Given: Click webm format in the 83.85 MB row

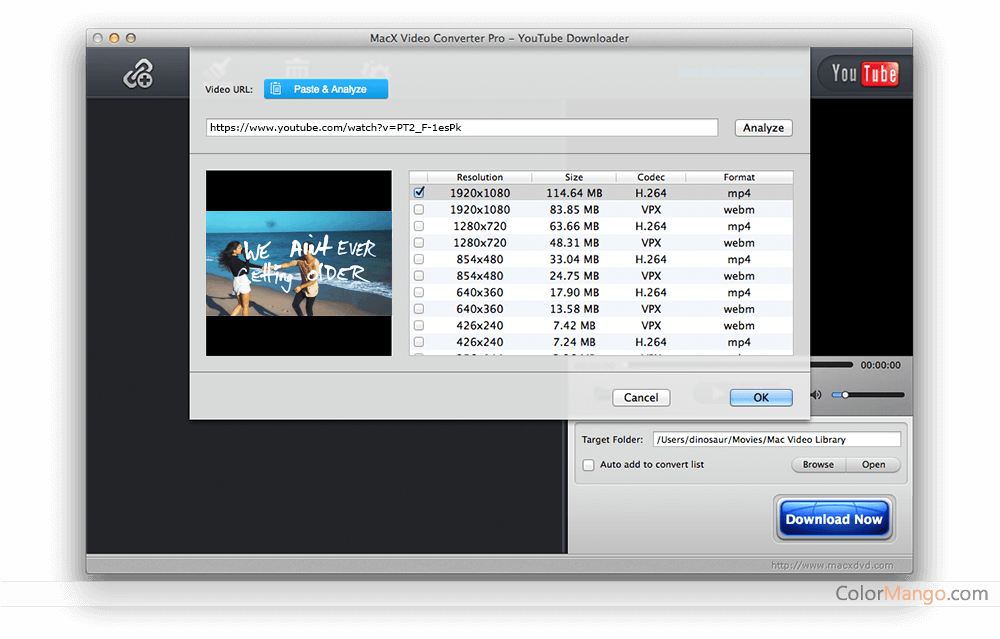Looking at the screenshot, I should tap(739, 209).
